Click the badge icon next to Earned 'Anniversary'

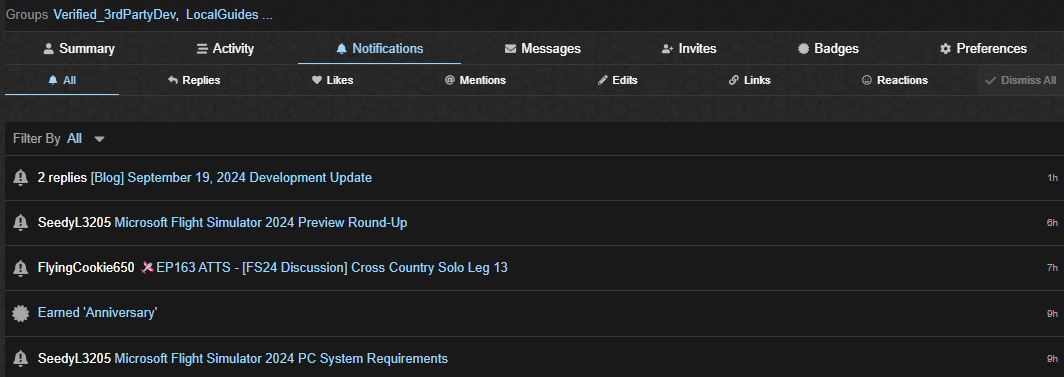click(20, 313)
